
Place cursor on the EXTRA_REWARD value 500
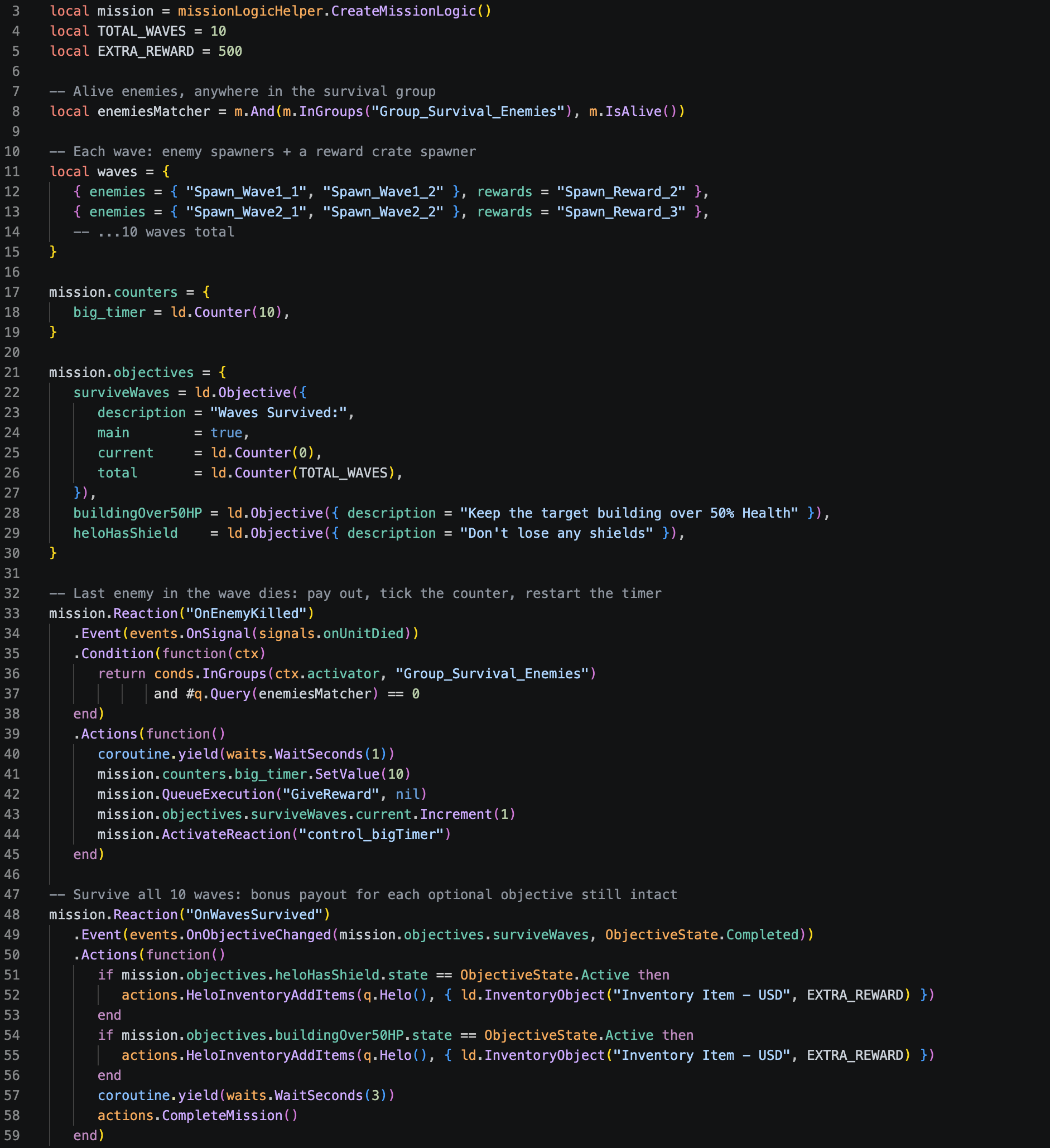click(230, 51)
